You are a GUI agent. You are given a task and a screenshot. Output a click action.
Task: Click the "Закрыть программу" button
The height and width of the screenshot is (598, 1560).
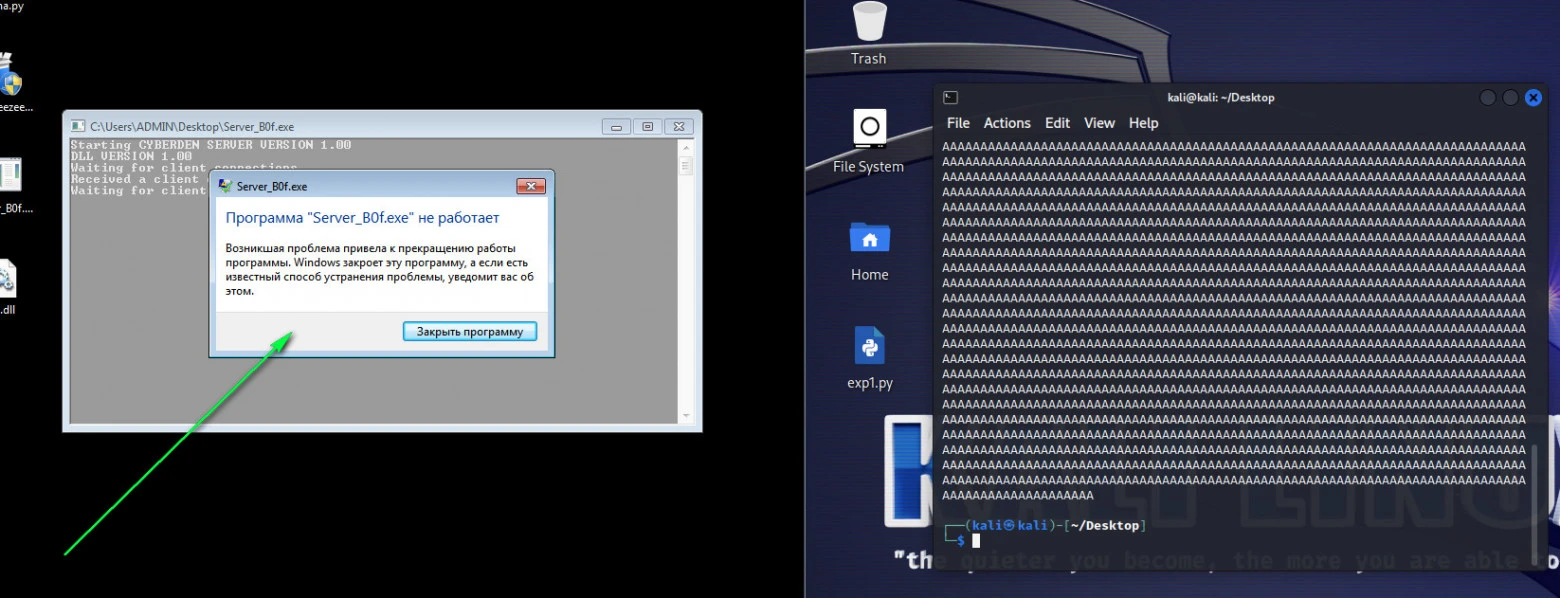pos(470,331)
